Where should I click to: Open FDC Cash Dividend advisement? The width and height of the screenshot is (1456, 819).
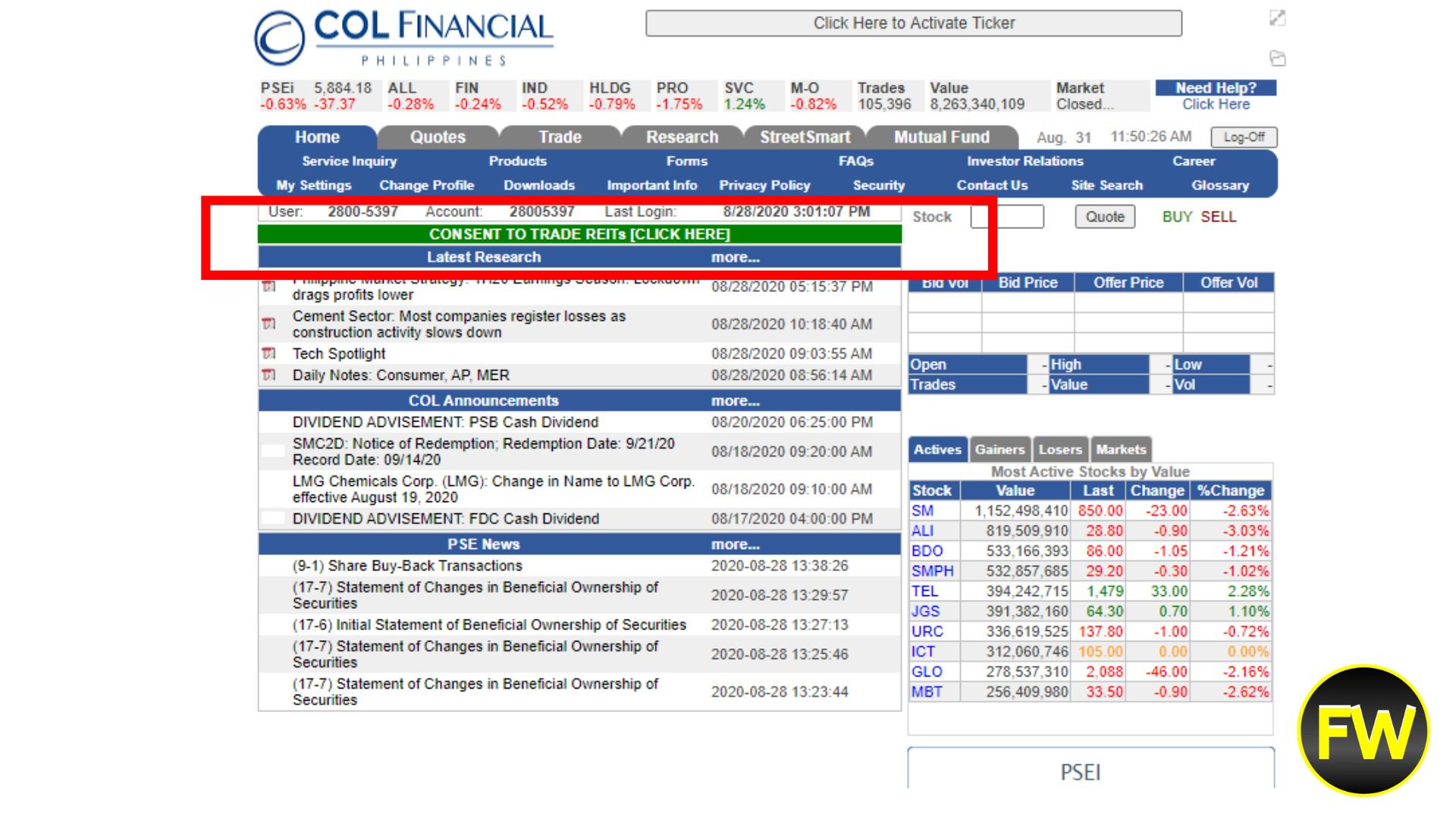pyautogui.click(x=446, y=519)
